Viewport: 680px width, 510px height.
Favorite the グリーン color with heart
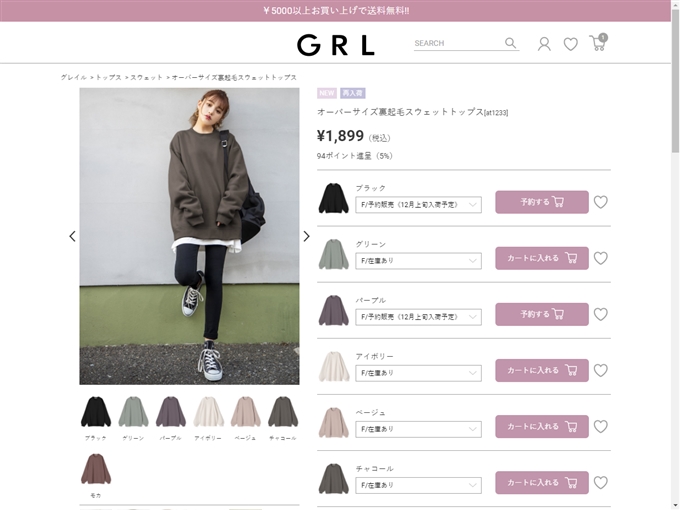[x=601, y=258]
